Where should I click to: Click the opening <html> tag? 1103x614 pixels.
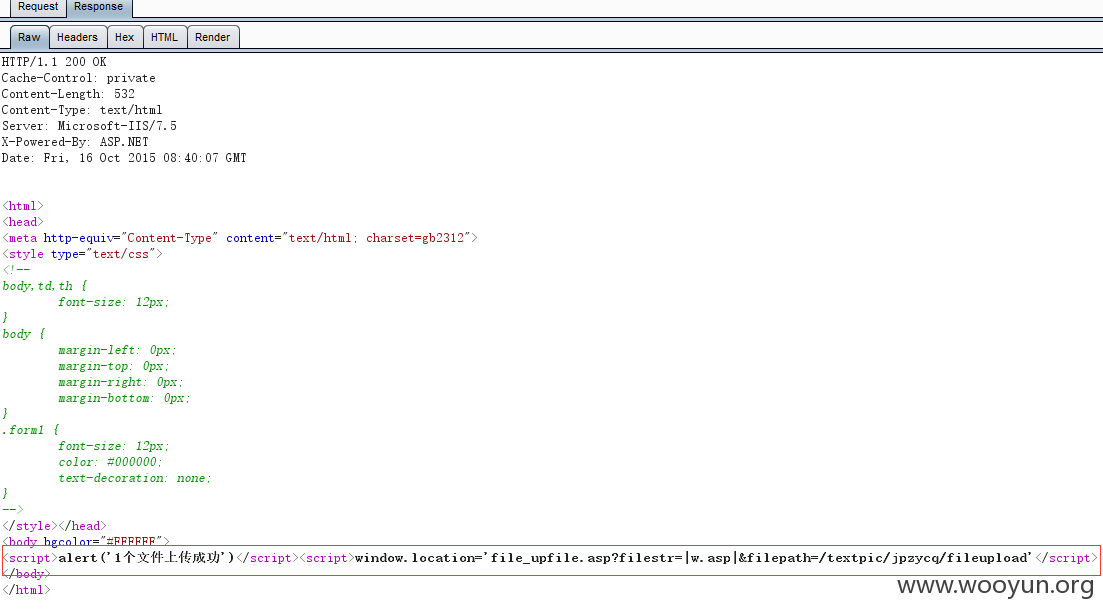point(23,206)
